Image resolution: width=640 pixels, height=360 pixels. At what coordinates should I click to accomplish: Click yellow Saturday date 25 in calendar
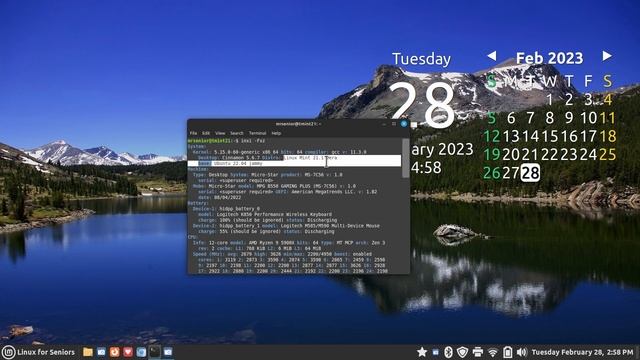tap(607, 155)
